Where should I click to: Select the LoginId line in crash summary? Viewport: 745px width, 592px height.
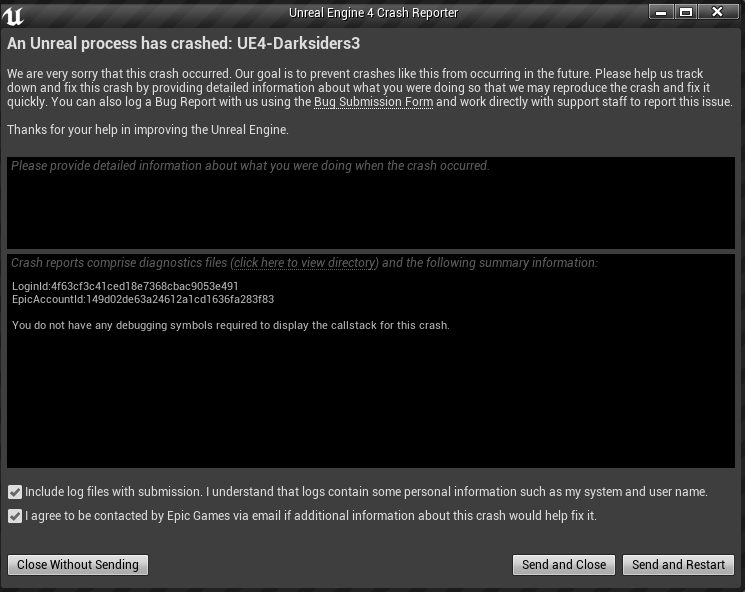125,286
